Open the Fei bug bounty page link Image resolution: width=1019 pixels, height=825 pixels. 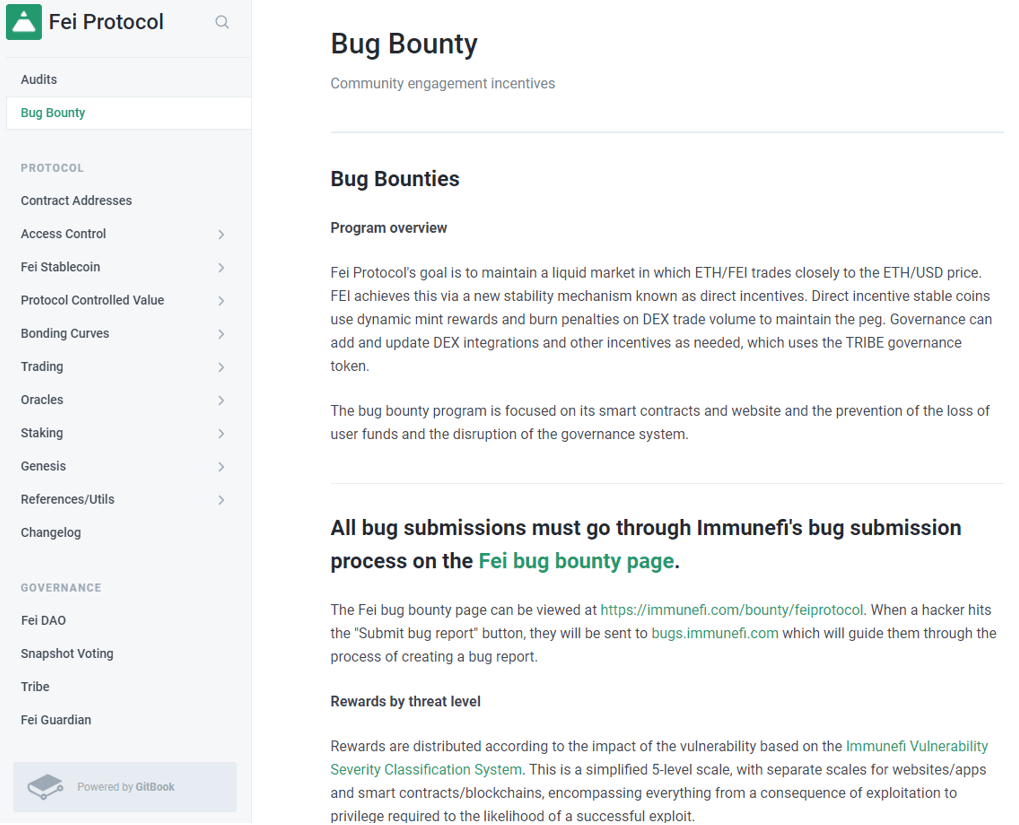coord(576,561)
